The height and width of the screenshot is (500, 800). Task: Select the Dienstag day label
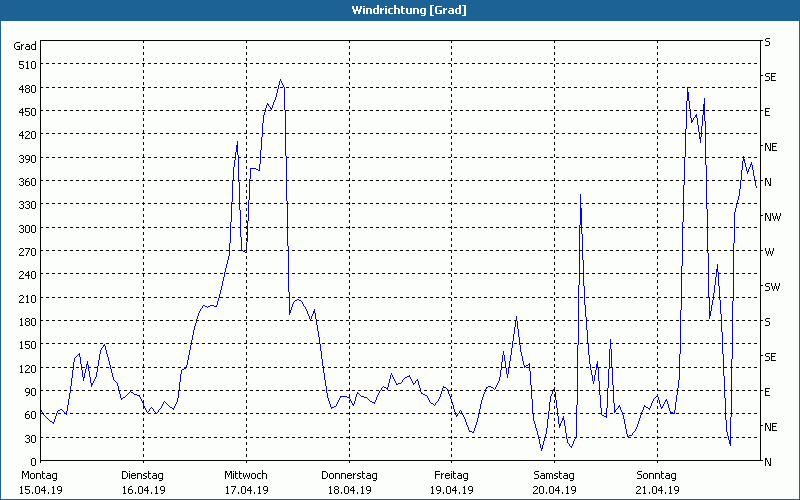[142, 475]
